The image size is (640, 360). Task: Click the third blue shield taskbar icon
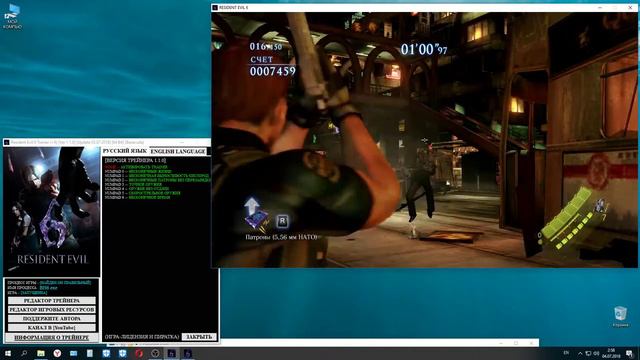106,353
